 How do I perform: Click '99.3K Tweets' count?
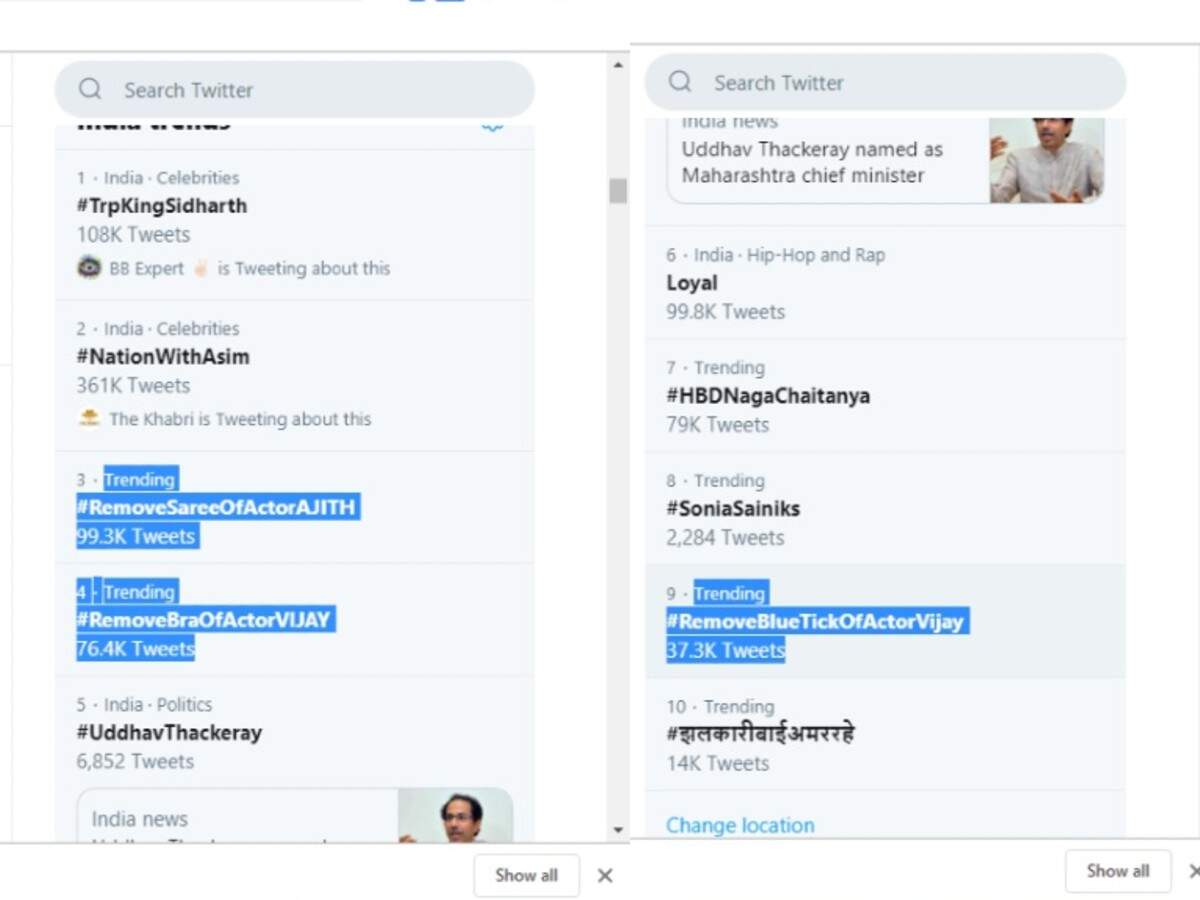[x=136, y=537]
